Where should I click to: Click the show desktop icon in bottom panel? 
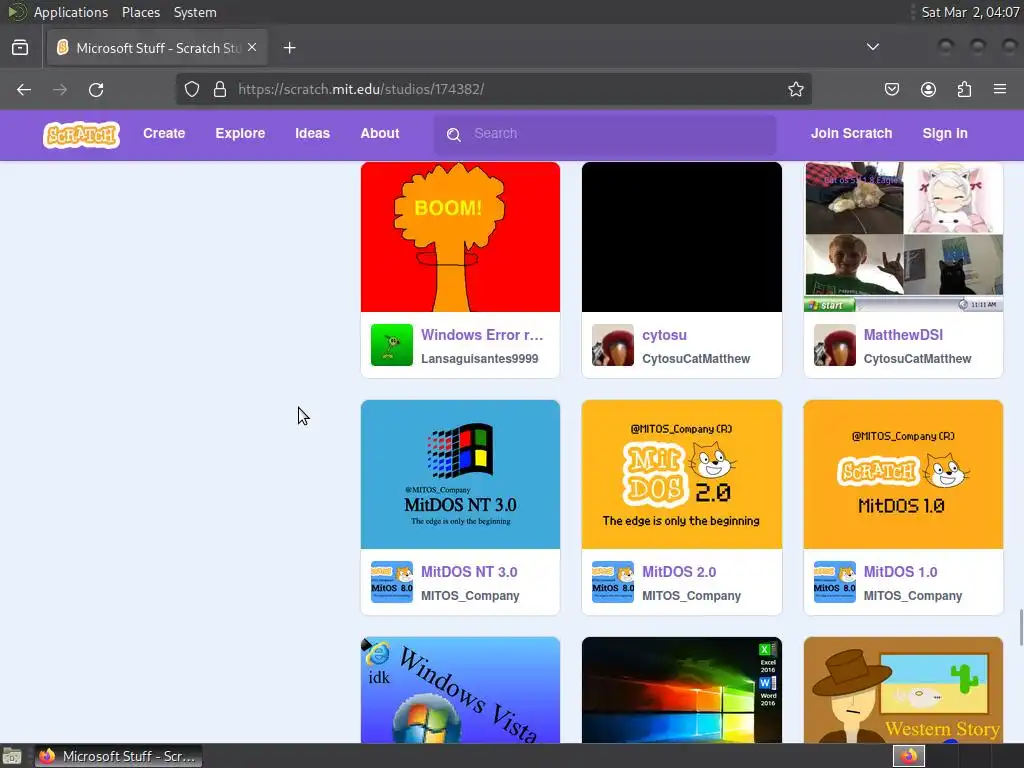point(12,756)
